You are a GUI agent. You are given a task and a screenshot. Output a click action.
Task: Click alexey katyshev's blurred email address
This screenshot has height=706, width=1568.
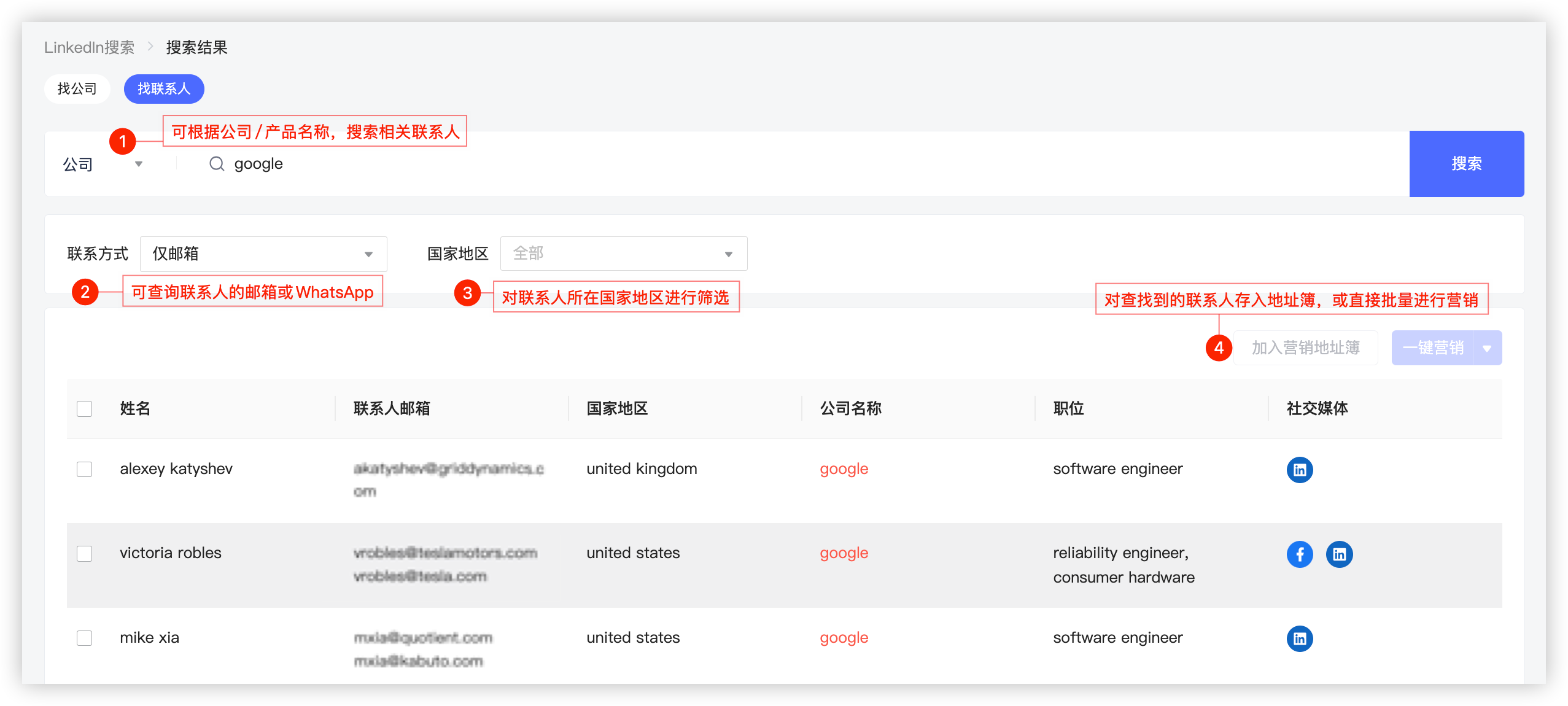(448, 480)
